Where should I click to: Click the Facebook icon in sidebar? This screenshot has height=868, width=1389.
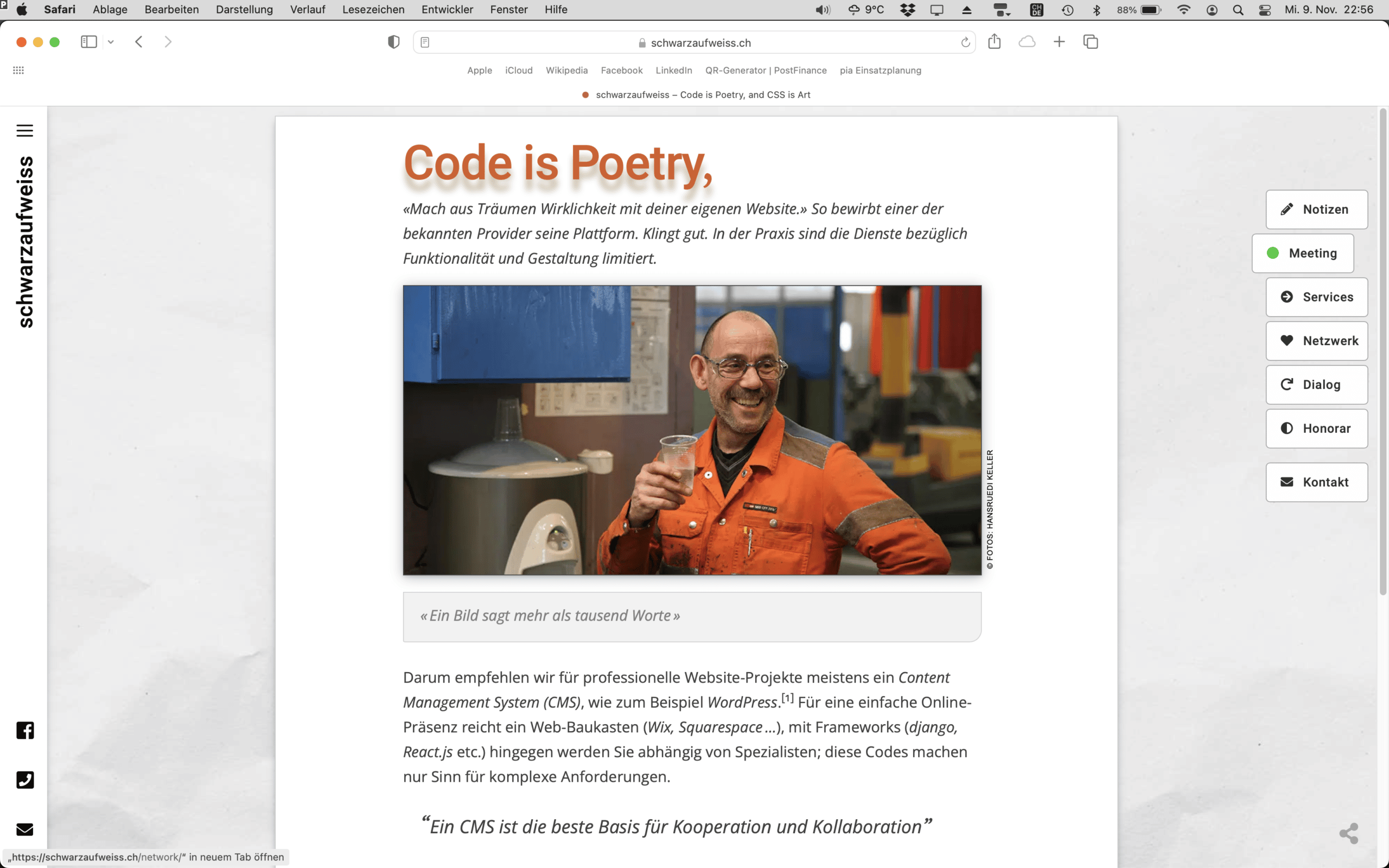click(24, 730)
